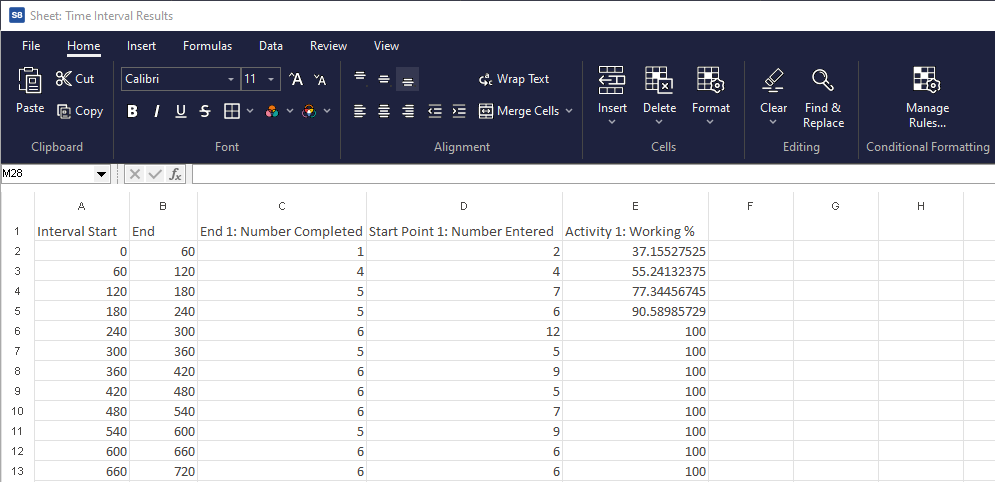Open Manage Rules for conditional formatting

pos(927,97)
